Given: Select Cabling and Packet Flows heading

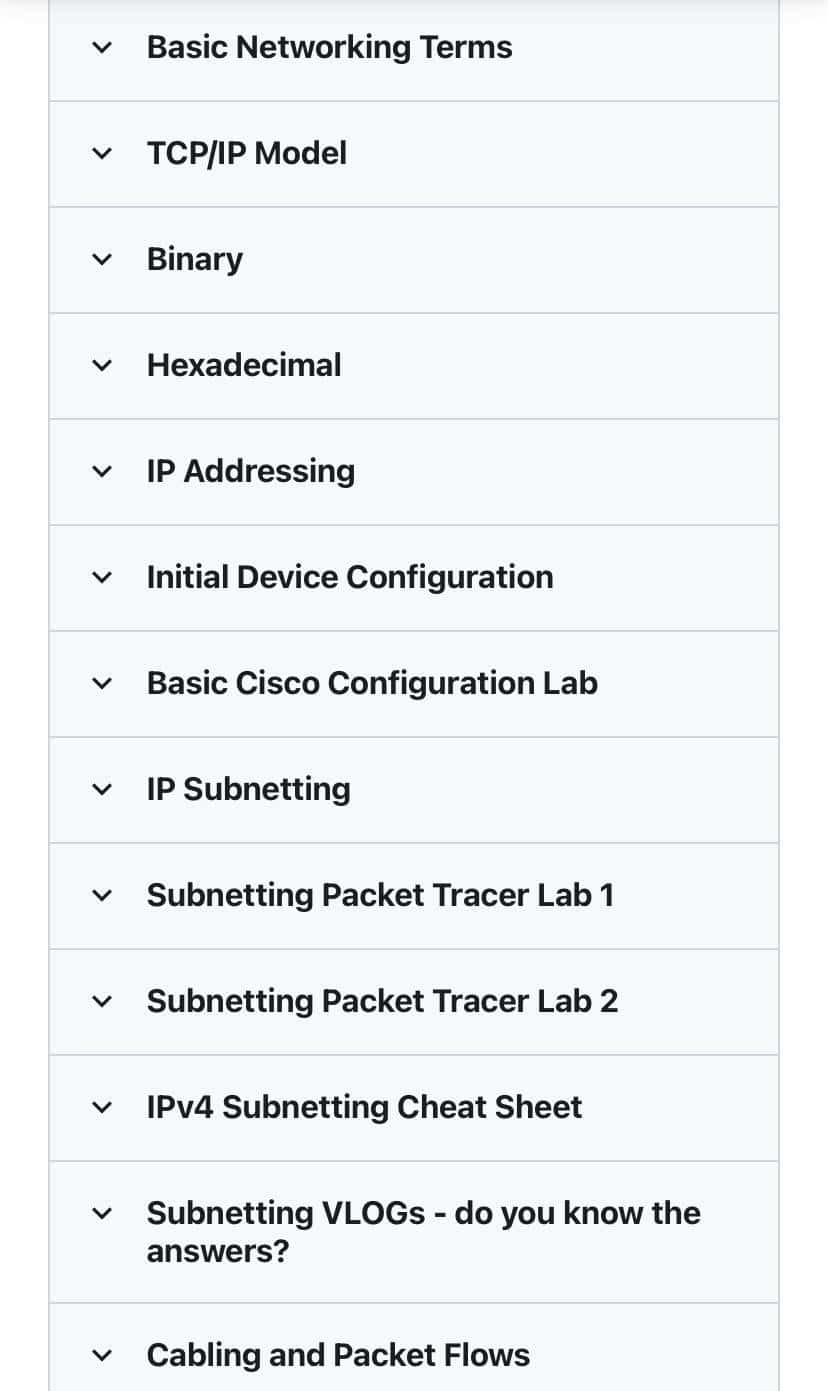Looking at the screenshot, I should click(338, 1355).
